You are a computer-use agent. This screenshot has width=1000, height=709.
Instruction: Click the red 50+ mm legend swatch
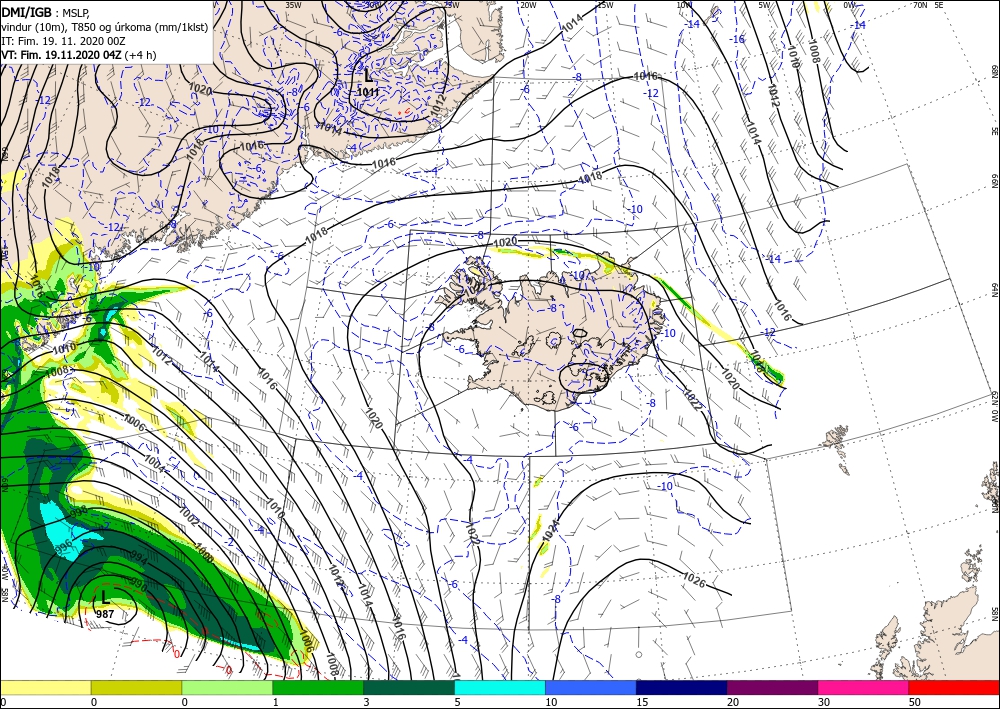click(954, 687)
